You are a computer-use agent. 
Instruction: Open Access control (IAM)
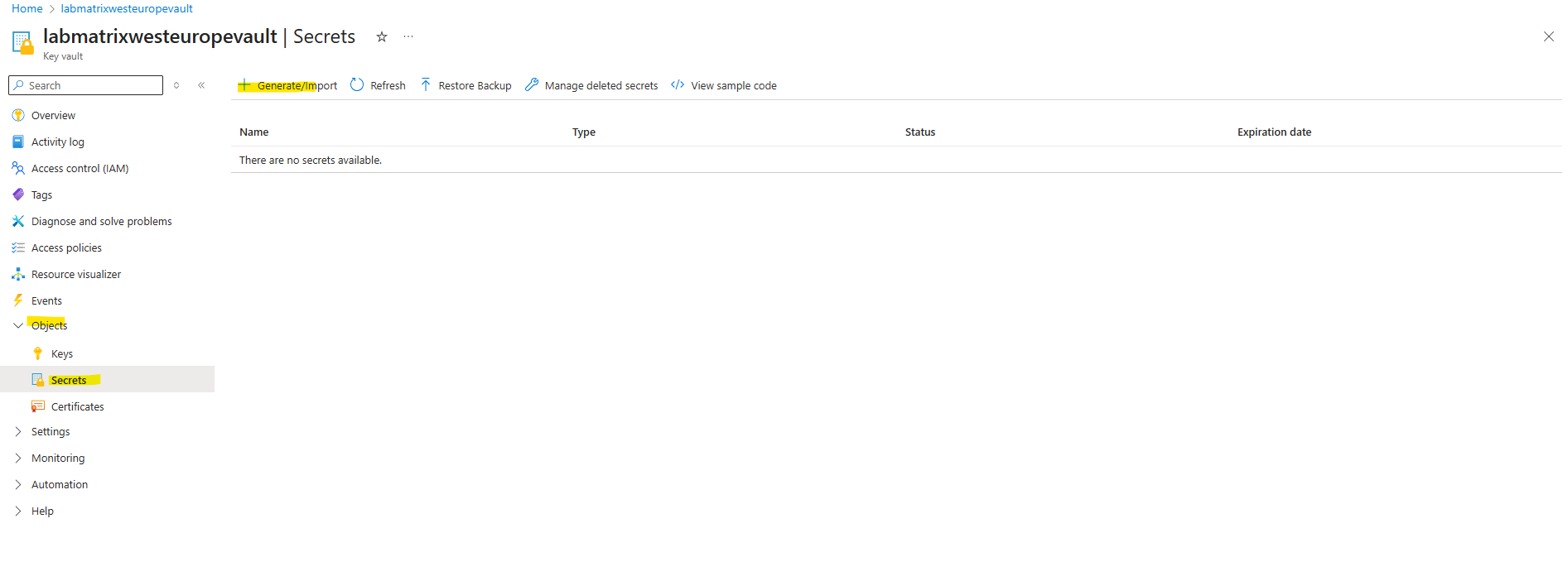(x=80, y=168)
